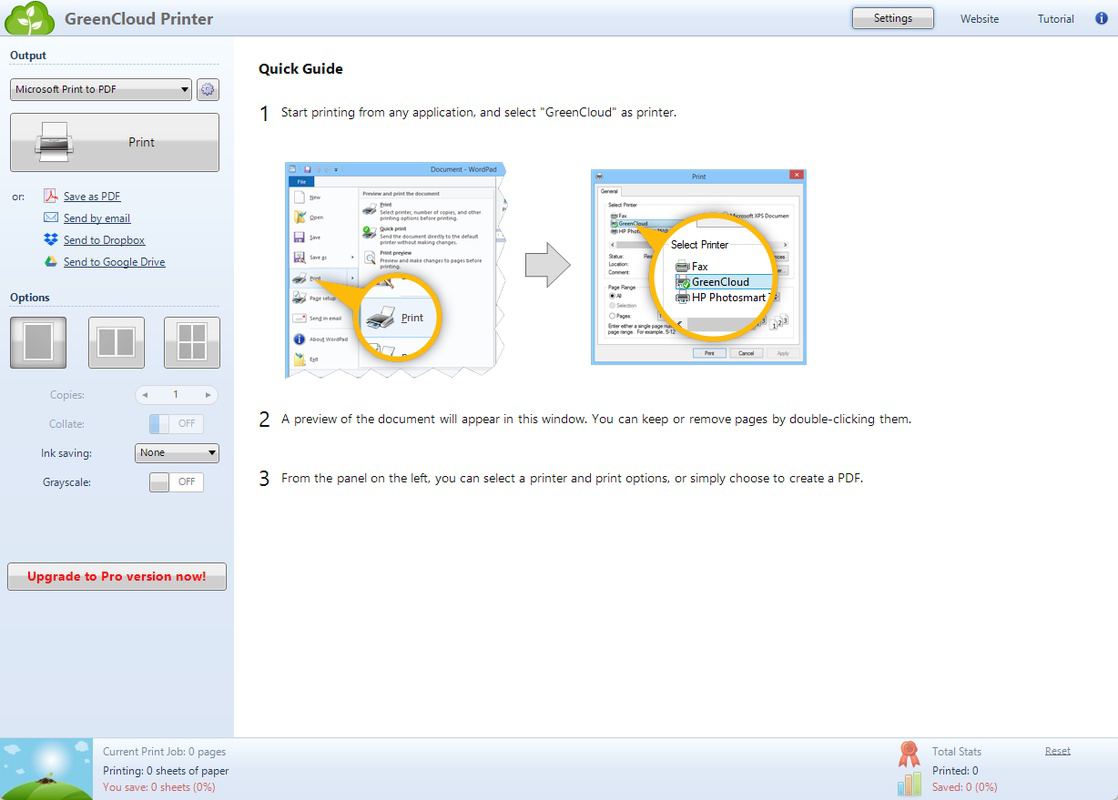This screenshot has height=800, width=1118.
Task: Open the Tutorial in header
Action: pyautogui.click(x=1055, y=19)
